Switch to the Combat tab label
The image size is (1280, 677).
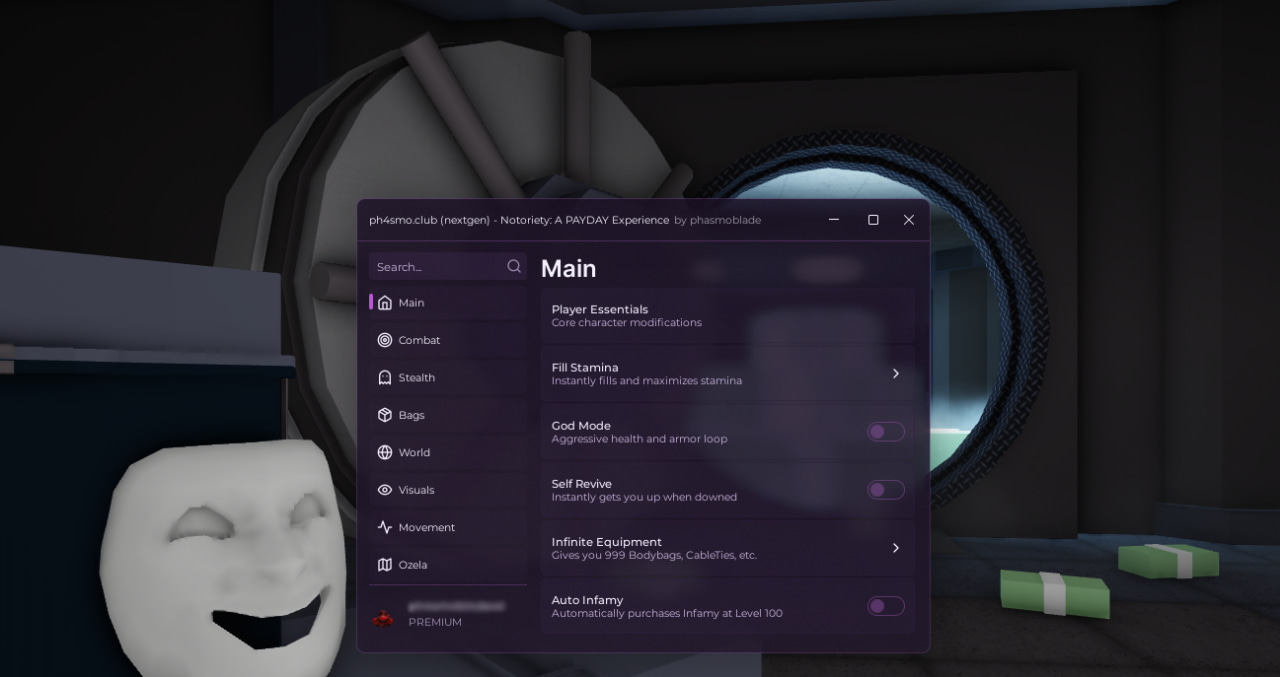(419, 340)
